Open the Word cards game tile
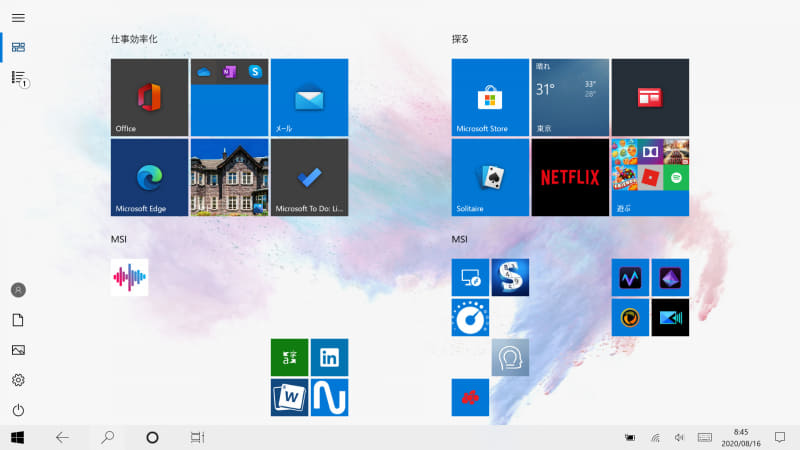This screenshot has width=800, height=450. (289, 397)
